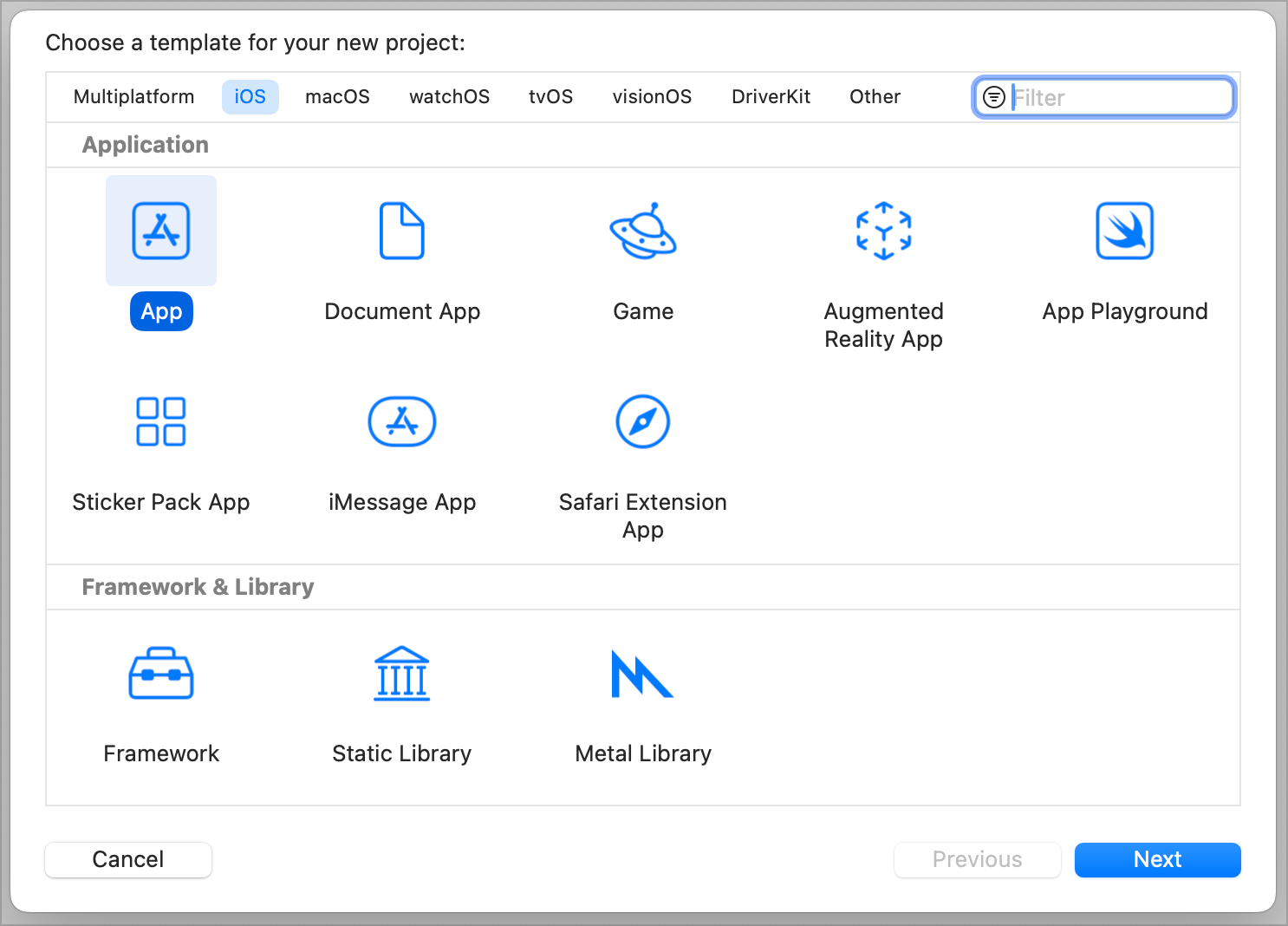Open the Multiplatform templates tab
The width and height of the screenshot is (1288, 926).
[x=133, y=96]
